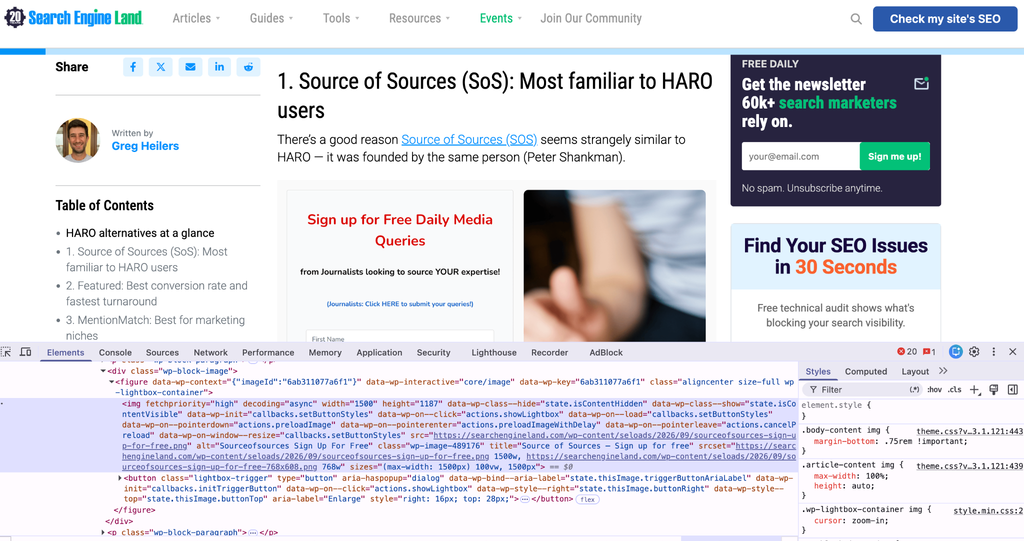Image resolution: width=1024 pixels, height=541 pixels.
Task: Open DevTools settings gear
Action: coord(974,352)
